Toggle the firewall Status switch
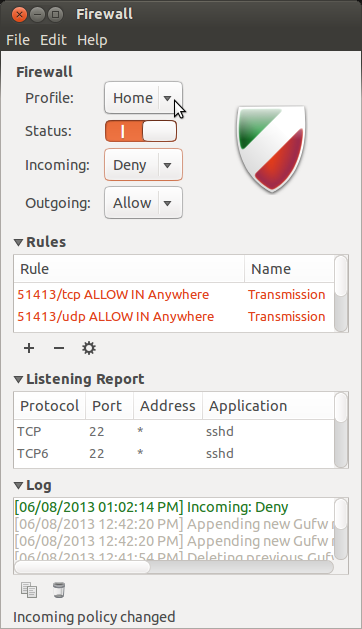The image size is (362, 629). click(141, 131)
